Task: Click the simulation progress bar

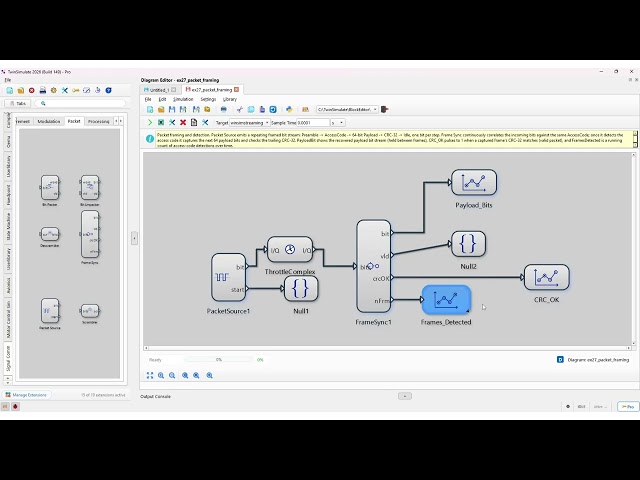Action: (x=219, y=360)
